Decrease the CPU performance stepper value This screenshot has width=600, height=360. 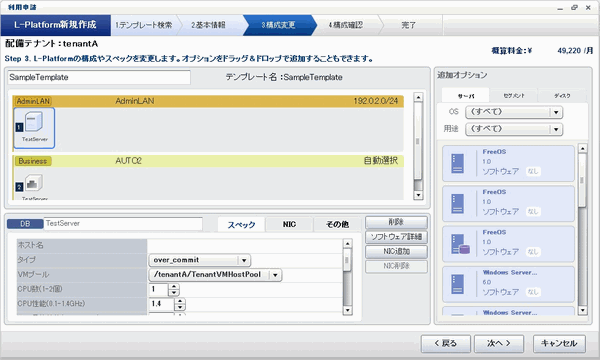(x=180, y=307)
